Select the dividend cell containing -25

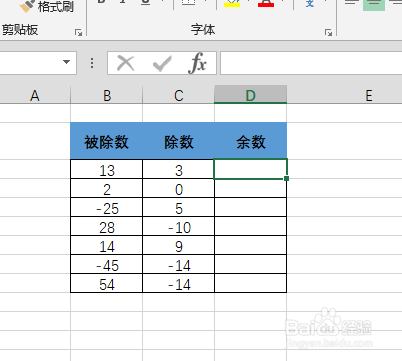107,207
